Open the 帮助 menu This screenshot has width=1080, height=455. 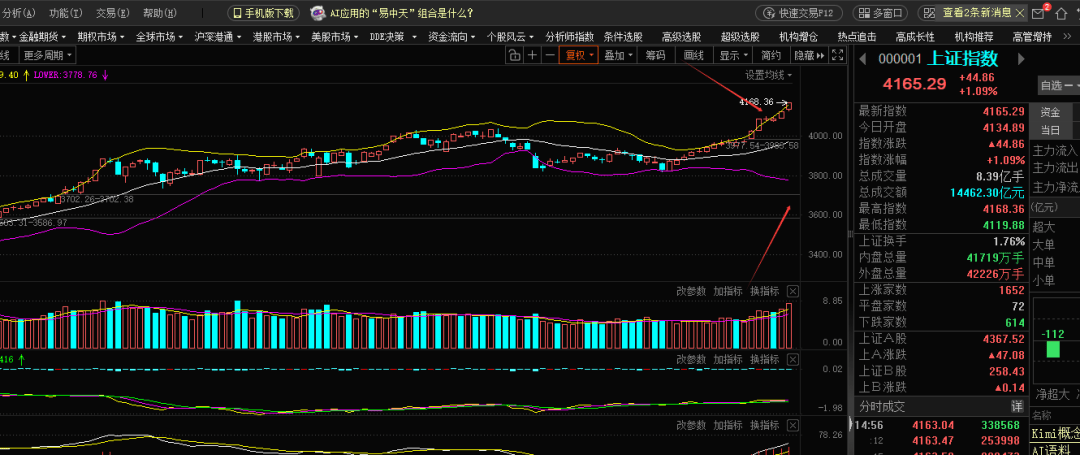[x=158, y=13]
